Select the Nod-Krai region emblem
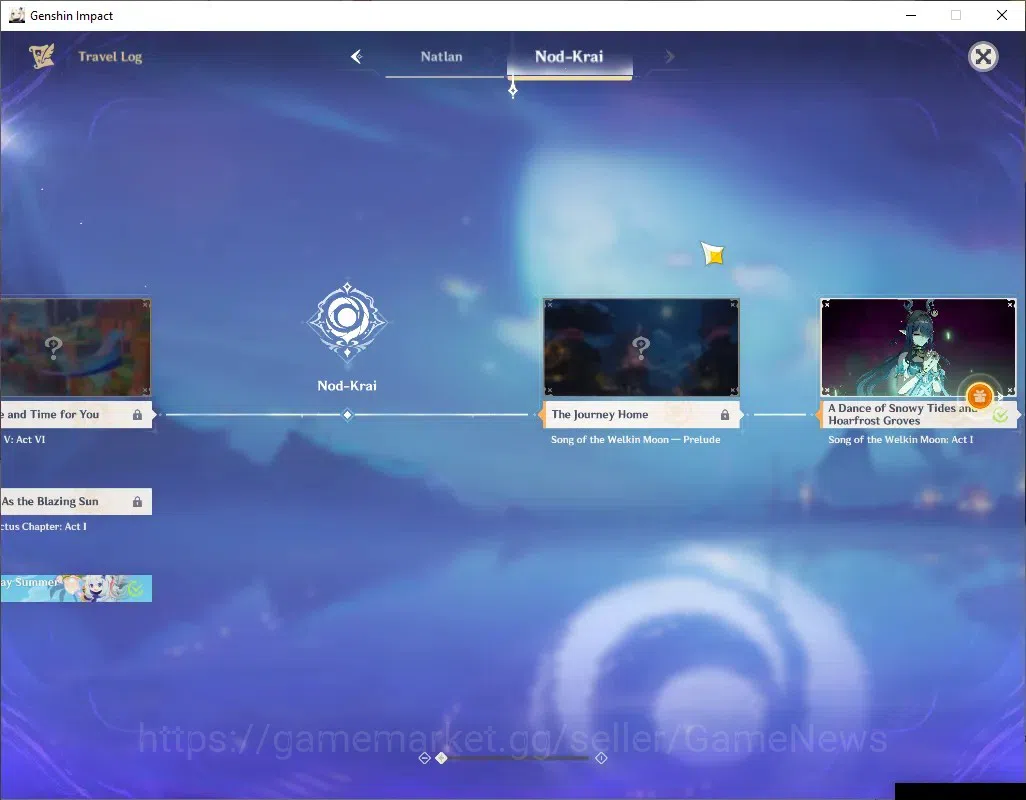This screenshot has width=1026, height=800. 347,321
